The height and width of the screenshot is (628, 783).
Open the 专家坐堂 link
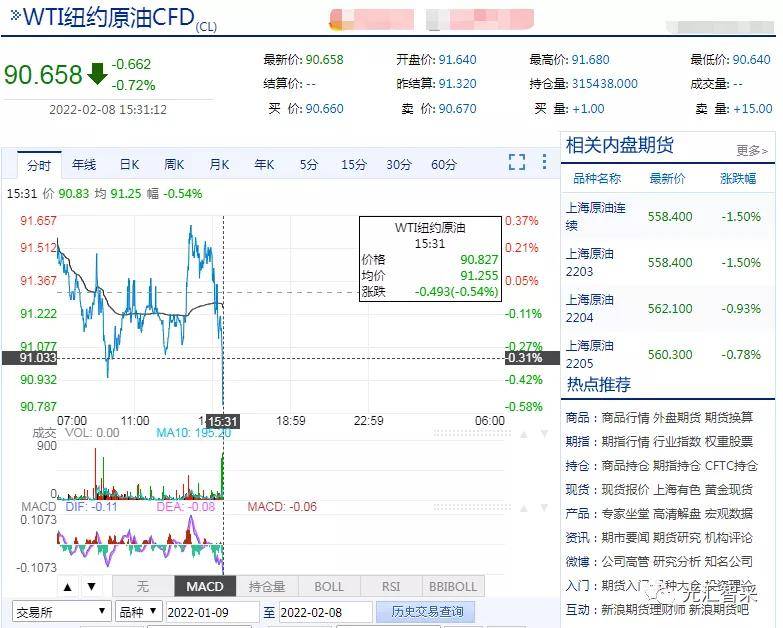coord(625,514)
